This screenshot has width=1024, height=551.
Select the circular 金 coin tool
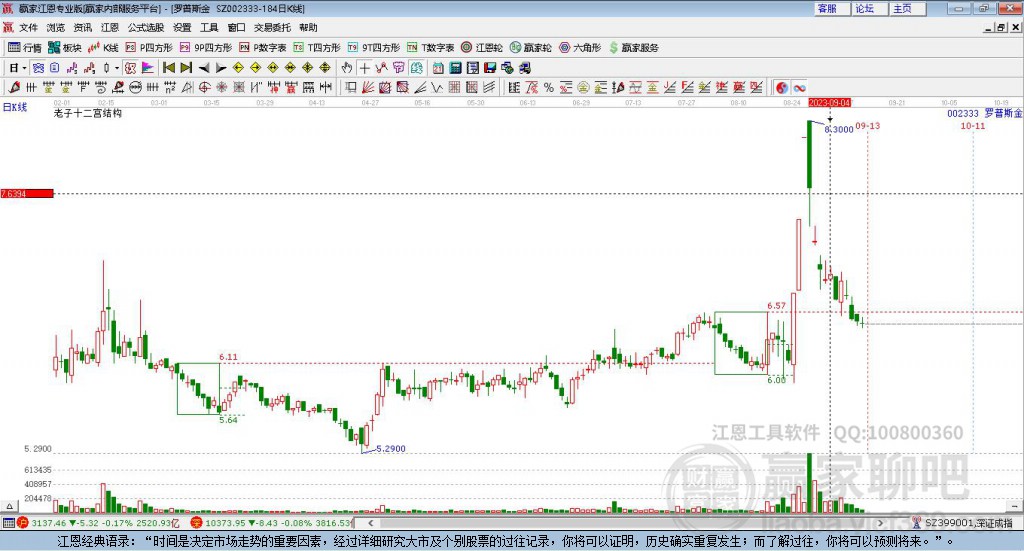point(583,87)
